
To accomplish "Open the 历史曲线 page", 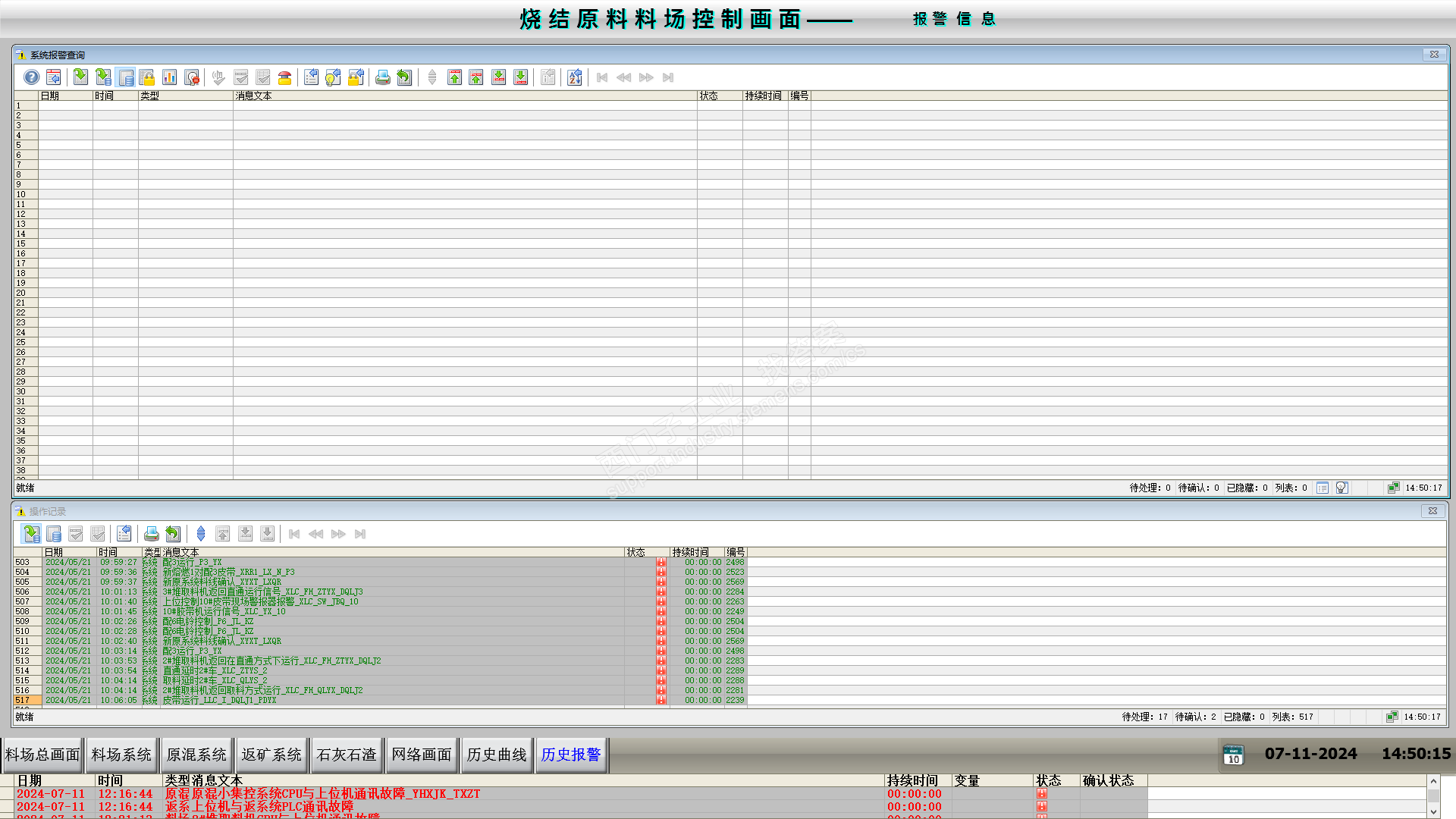I will click(497, 755).
